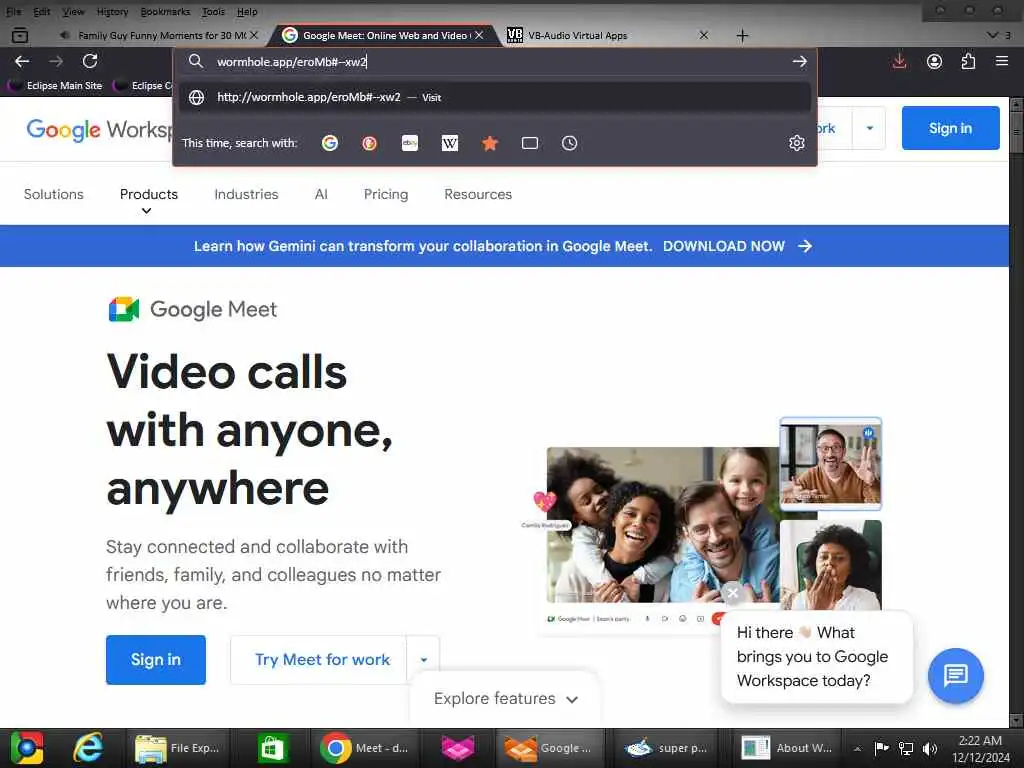Open the network tray icon
The height and width of the screenshot is (768, 1024).
906,748
